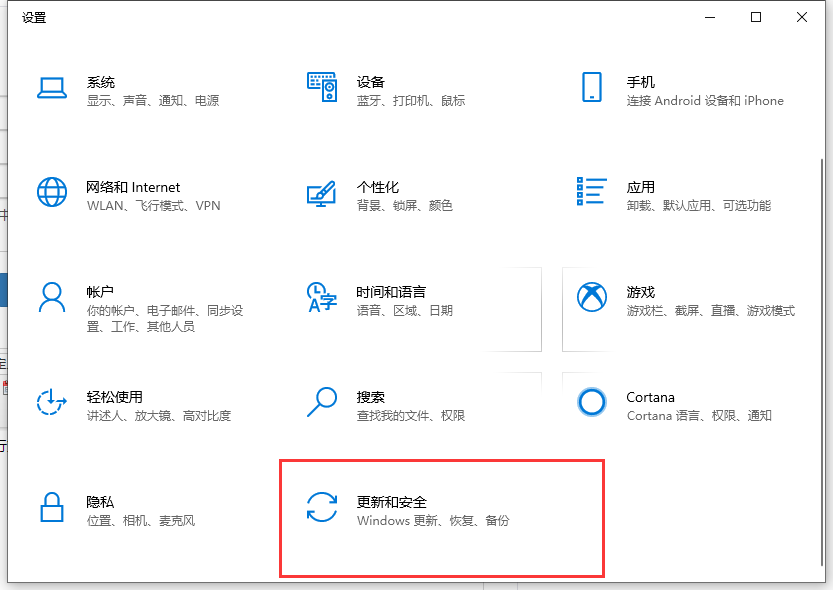Open 设备 via its keyboard-speaker icon
The width and height of the screenshot is (833, 590).
click(322, 89)
